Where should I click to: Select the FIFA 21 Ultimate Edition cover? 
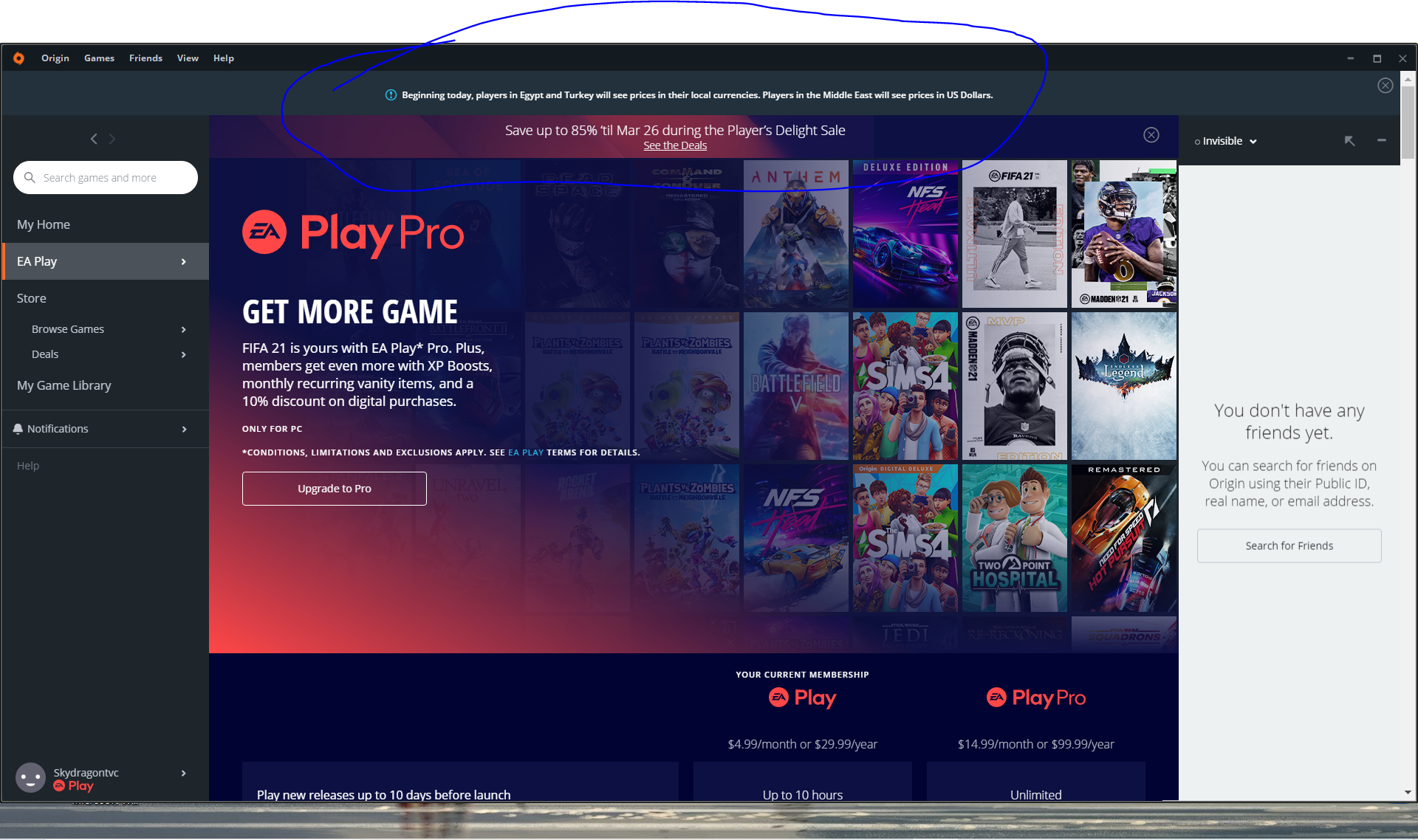[x=1015, y=234]
